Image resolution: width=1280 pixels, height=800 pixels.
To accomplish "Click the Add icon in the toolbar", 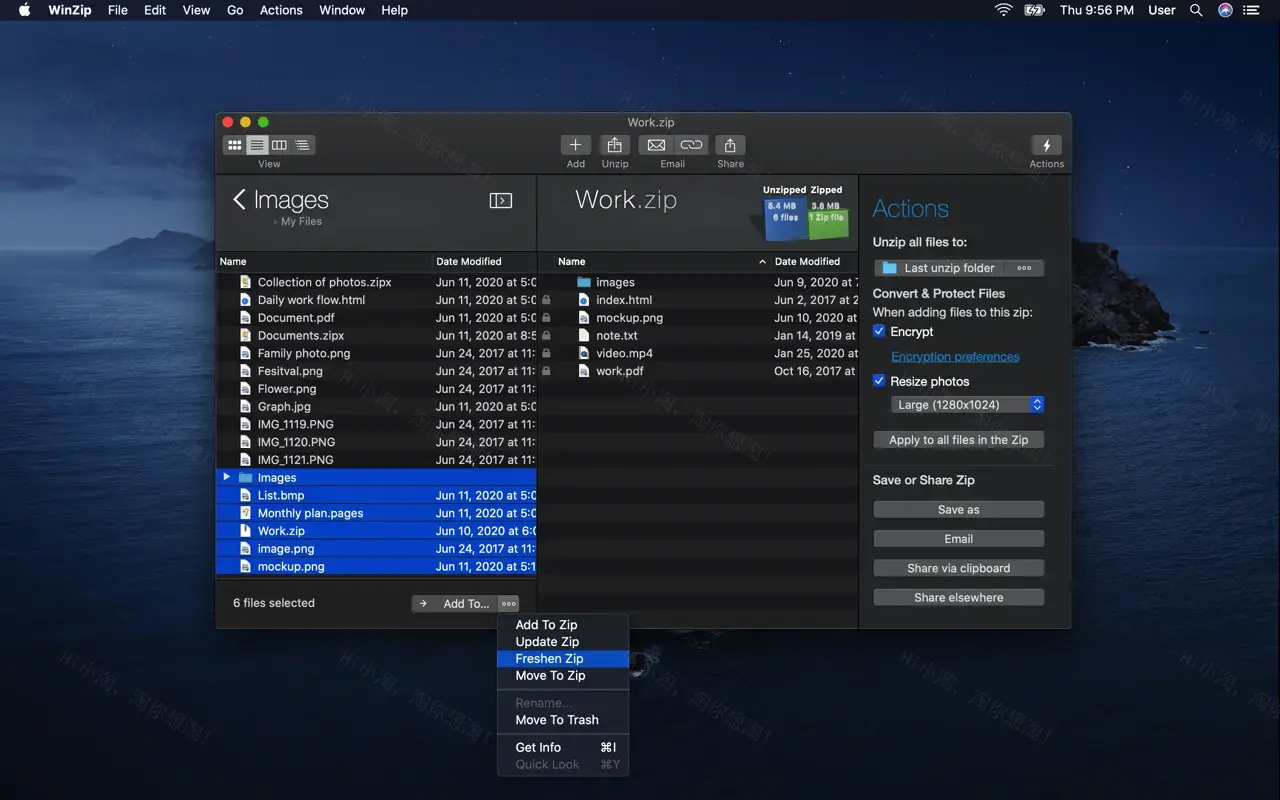I will (x=575, y=145).
